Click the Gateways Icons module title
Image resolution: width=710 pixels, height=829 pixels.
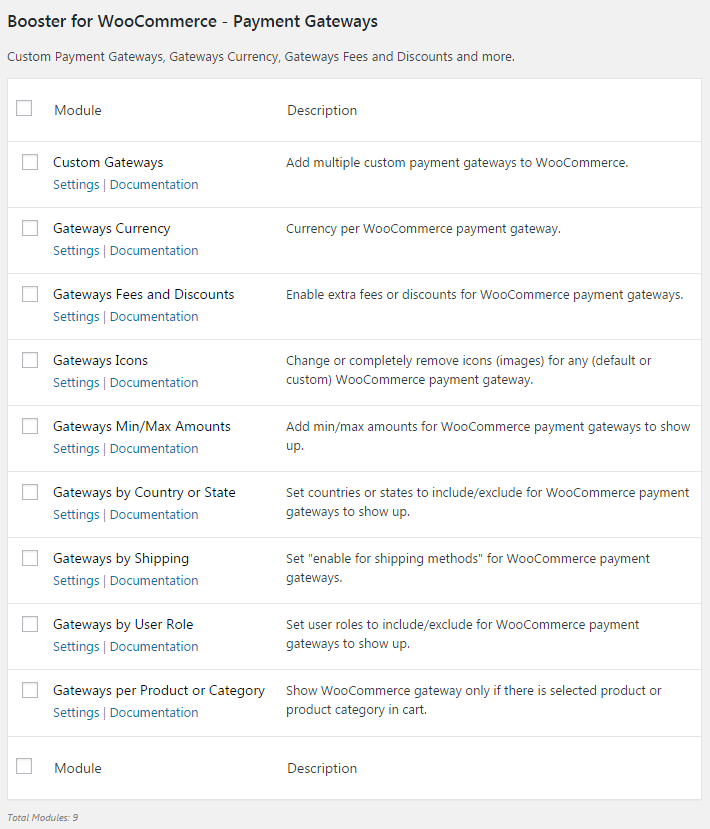pyautogui.click(x=100, y=361)
